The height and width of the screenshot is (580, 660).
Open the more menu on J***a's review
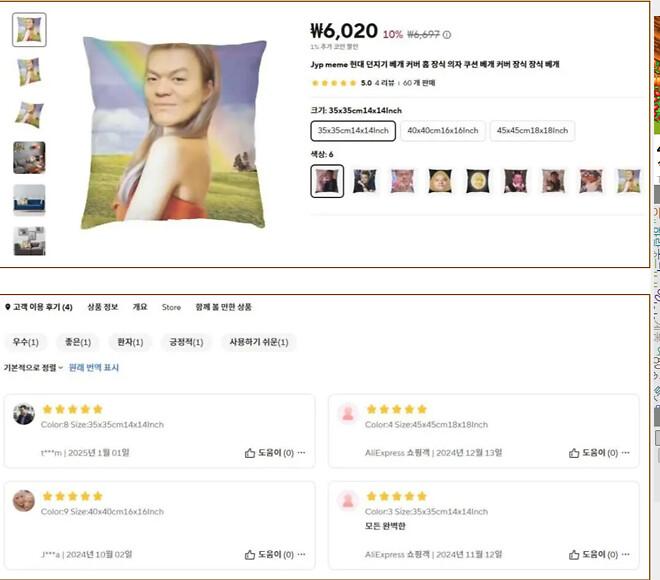click(x=302, y=554)
